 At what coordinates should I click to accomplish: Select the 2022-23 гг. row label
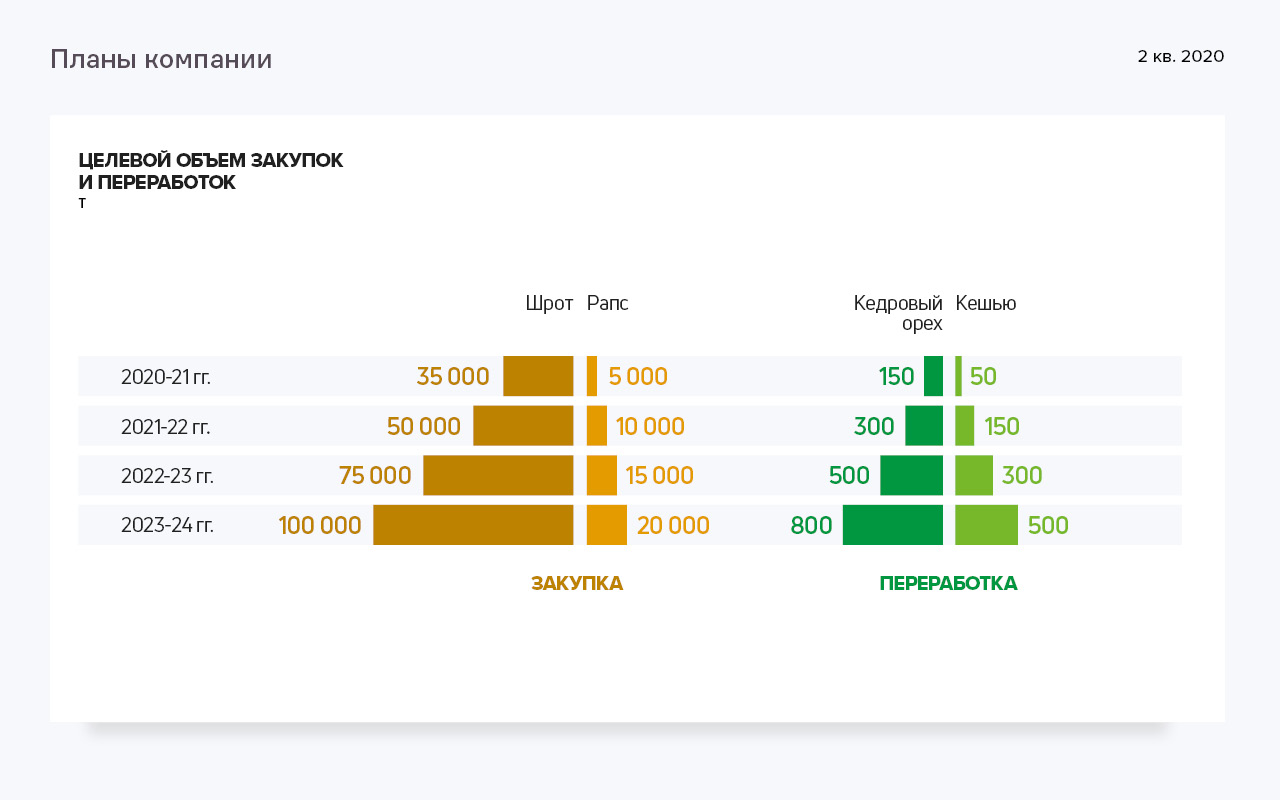(x=167, y=476)
